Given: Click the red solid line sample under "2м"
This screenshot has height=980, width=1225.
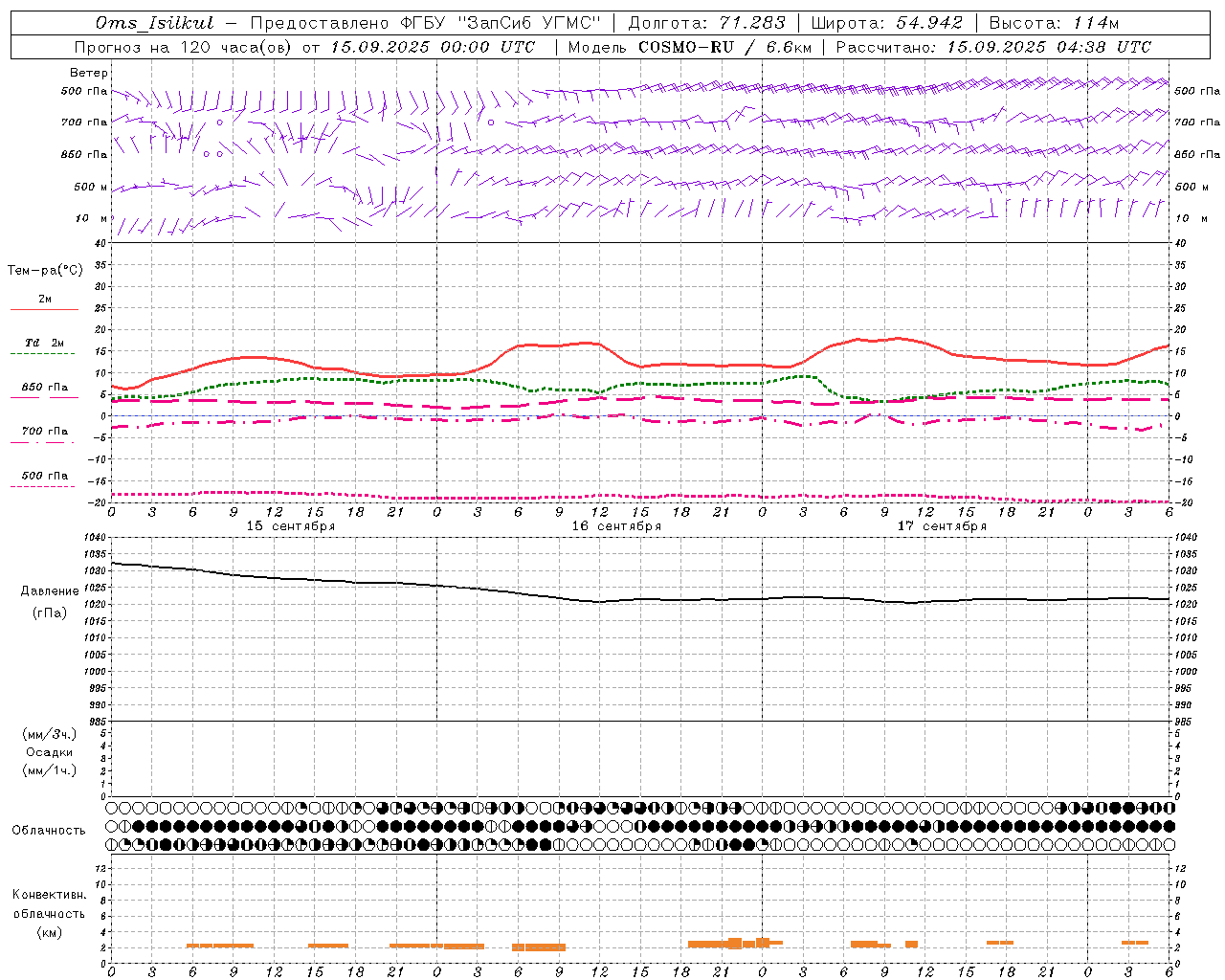Looking at the screenshot, I should (x=44, y=309).
